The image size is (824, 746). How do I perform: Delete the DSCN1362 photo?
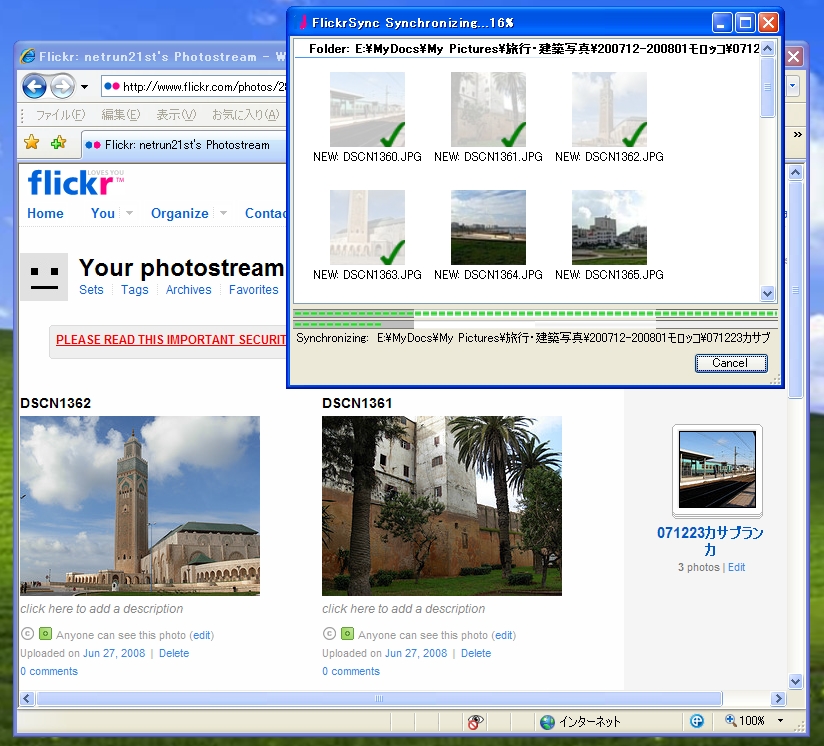pyautogui.click(x=174, y=653)
